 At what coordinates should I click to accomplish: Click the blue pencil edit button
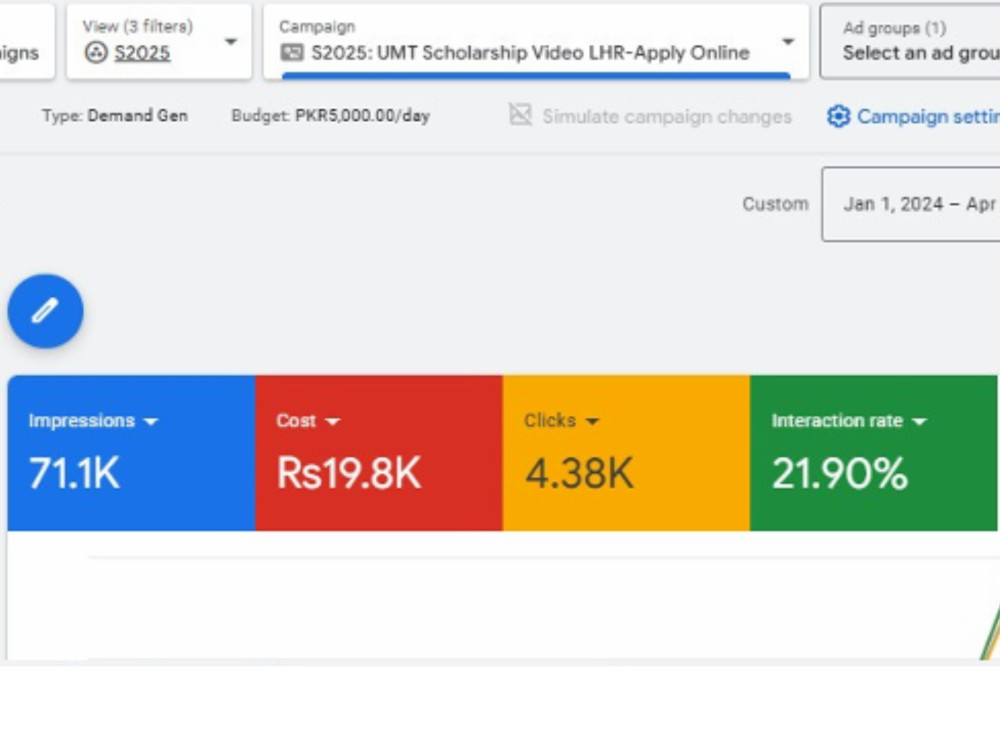coord(45,311)
